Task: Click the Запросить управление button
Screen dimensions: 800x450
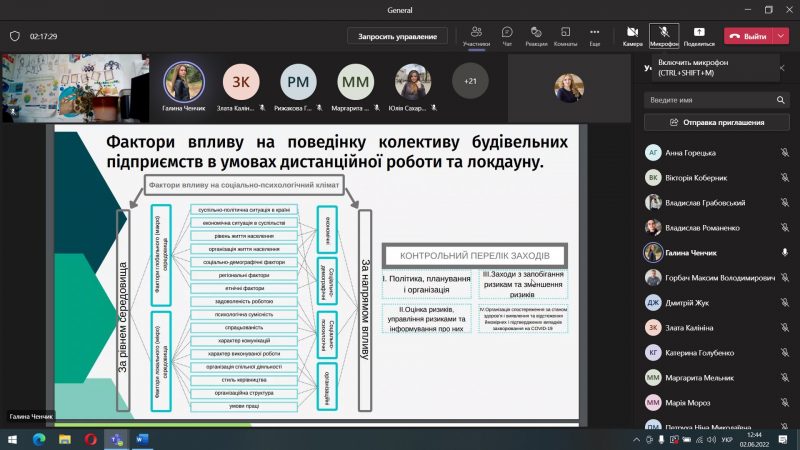Action: pyautogui.click(x=397, y=36)
